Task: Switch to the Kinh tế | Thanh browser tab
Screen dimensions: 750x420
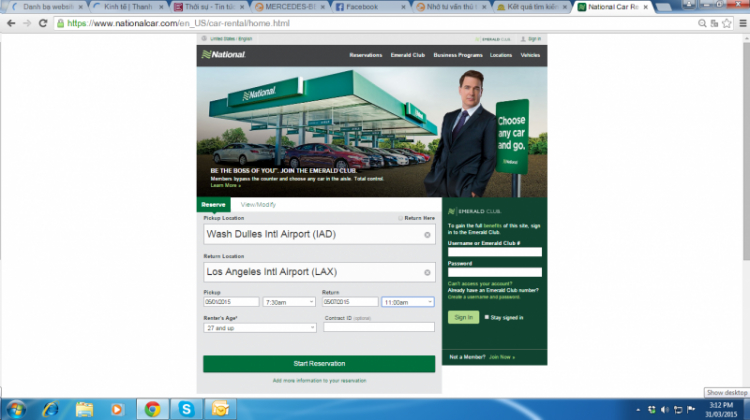Action: [130, 7]
